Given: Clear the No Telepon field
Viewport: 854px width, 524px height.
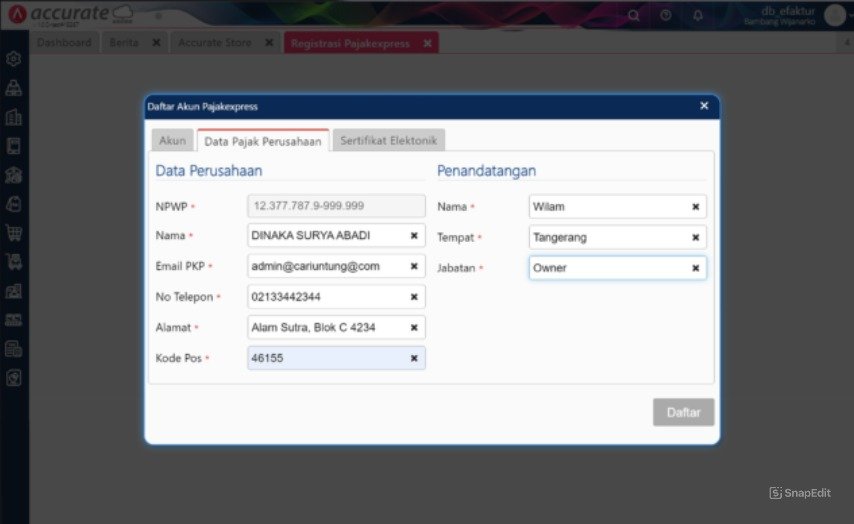Looking at the screenshot, I should [414, 297].
